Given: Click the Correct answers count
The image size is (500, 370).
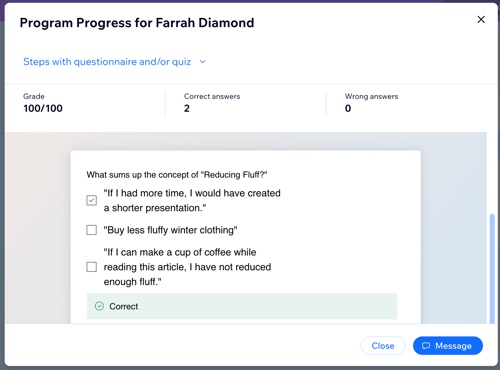Looking at the screenshot, I should (x=187, y=108).
